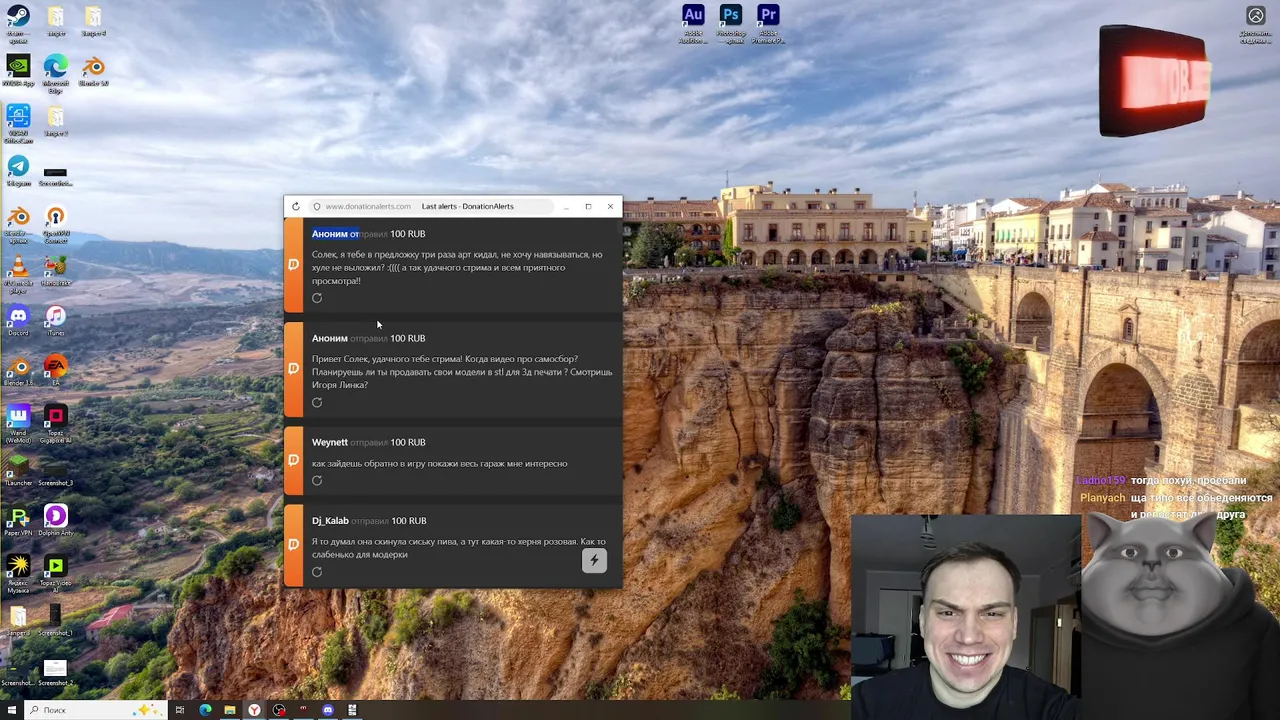Open the Microsoft Edge desktop shortcut
The width and height of the screenshot is (1280, 720).
[x=56, y=74]
